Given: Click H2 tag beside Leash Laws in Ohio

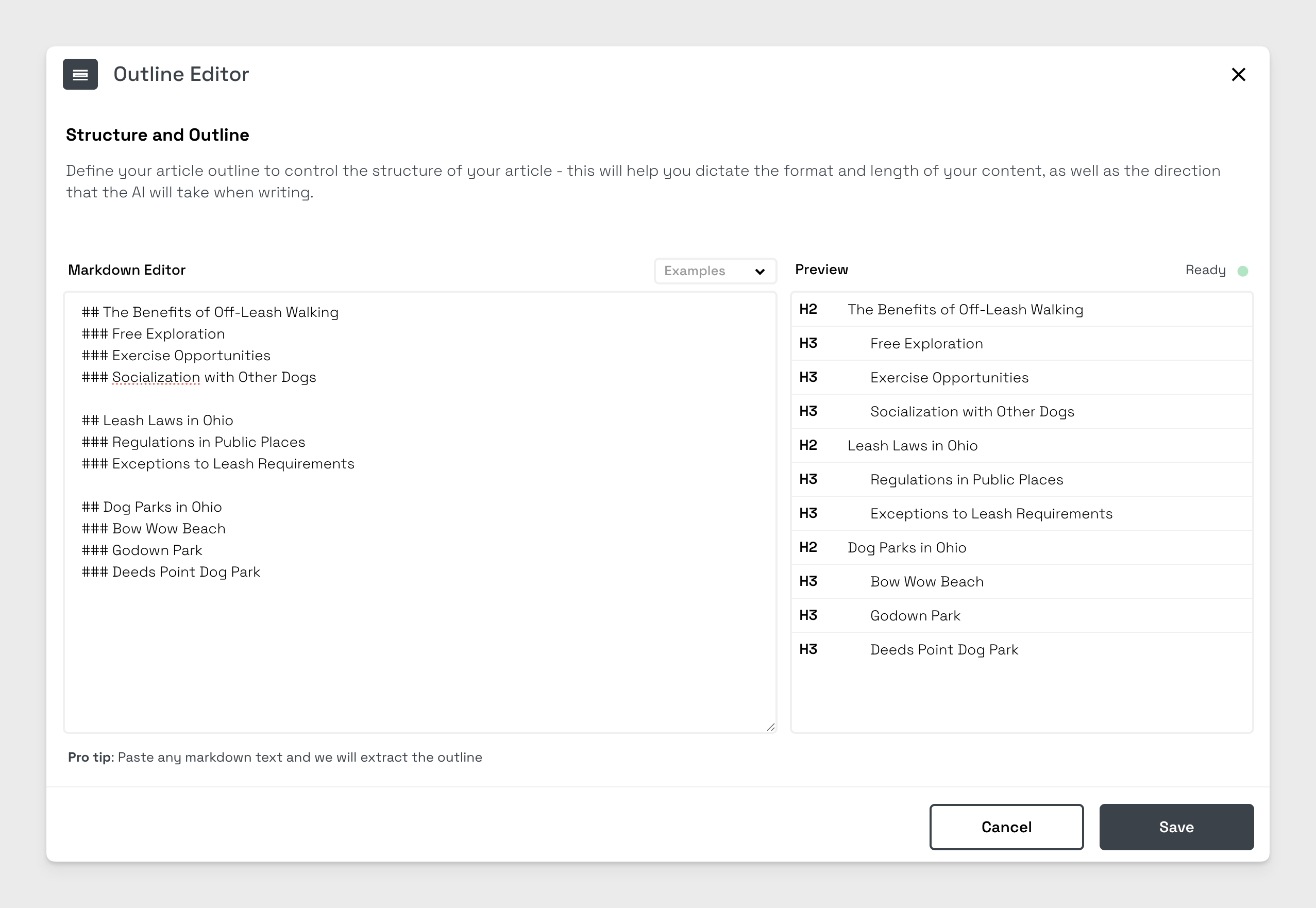Looking at the screenshot, I should 807,445.
